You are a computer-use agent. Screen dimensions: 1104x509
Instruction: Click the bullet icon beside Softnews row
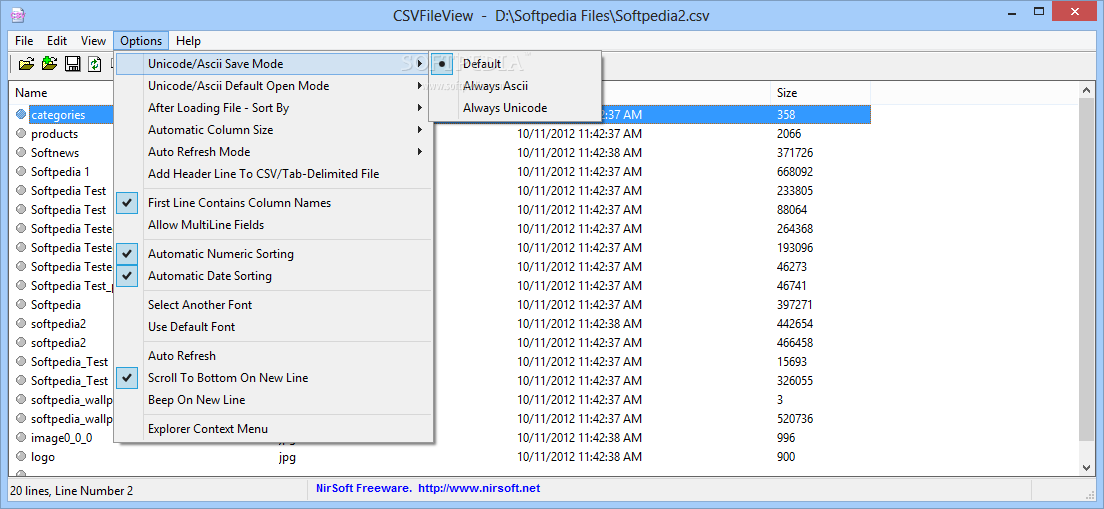pyautogui.click(x=20, y=152)
